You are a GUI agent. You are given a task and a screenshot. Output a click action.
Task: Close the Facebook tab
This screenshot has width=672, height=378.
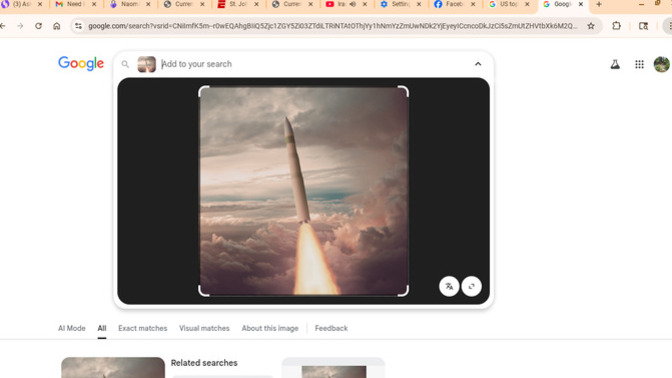(473, 4)
